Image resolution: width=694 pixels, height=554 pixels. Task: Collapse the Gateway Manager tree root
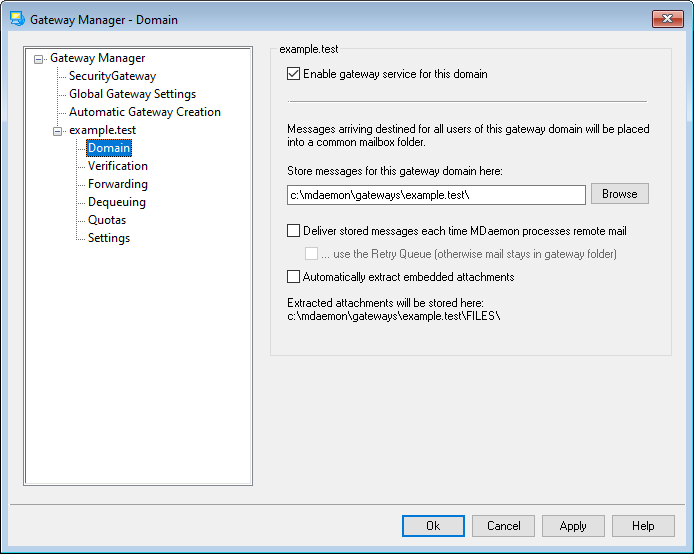(39, 59)
